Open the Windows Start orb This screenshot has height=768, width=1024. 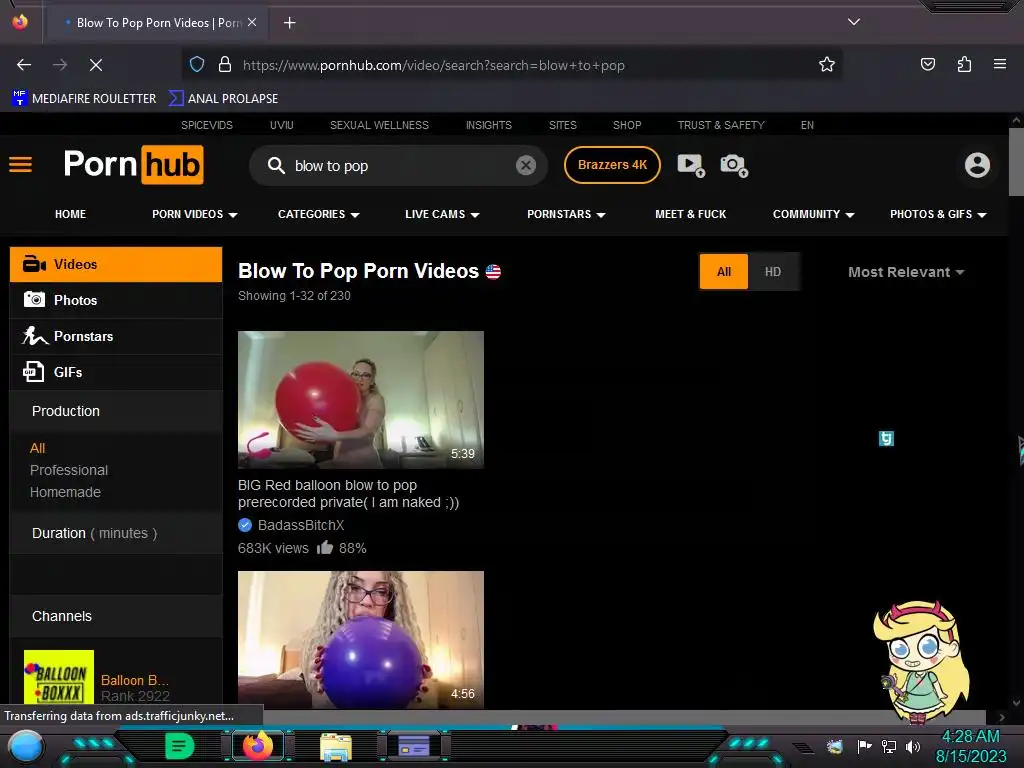pyautogui.click(x=25, y=746)
